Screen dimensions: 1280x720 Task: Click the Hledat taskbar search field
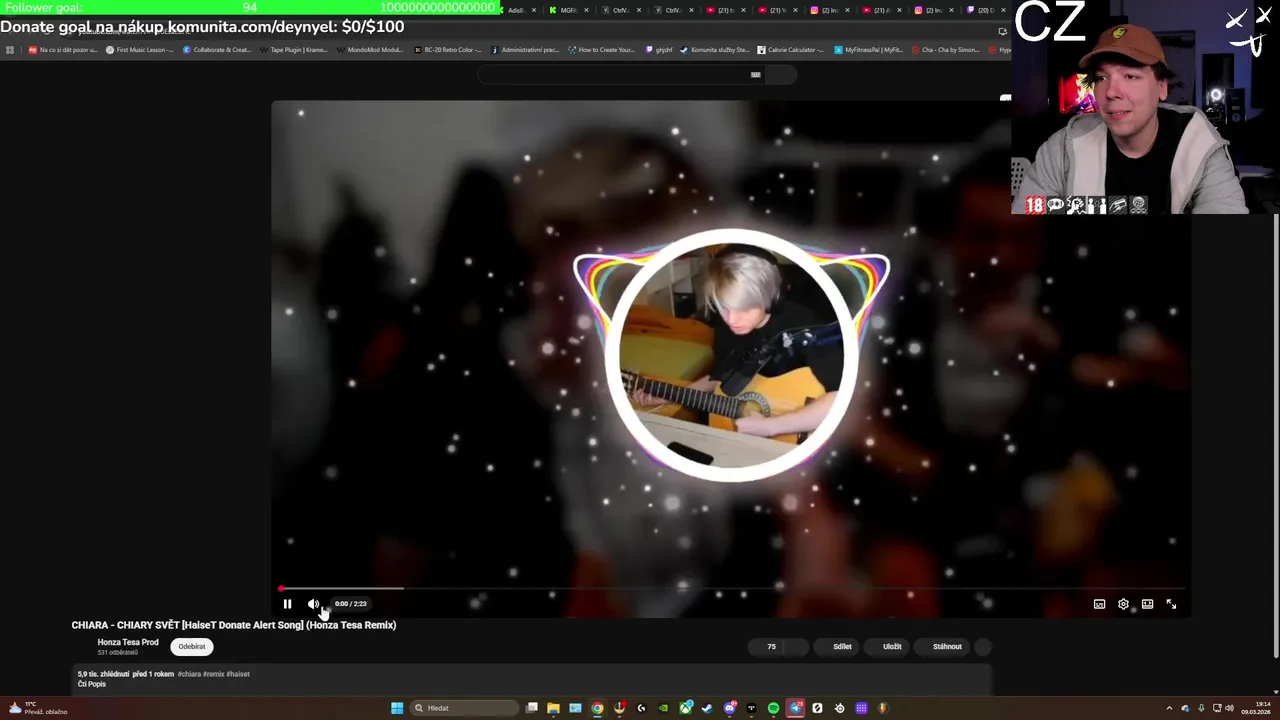click(465, 708)
